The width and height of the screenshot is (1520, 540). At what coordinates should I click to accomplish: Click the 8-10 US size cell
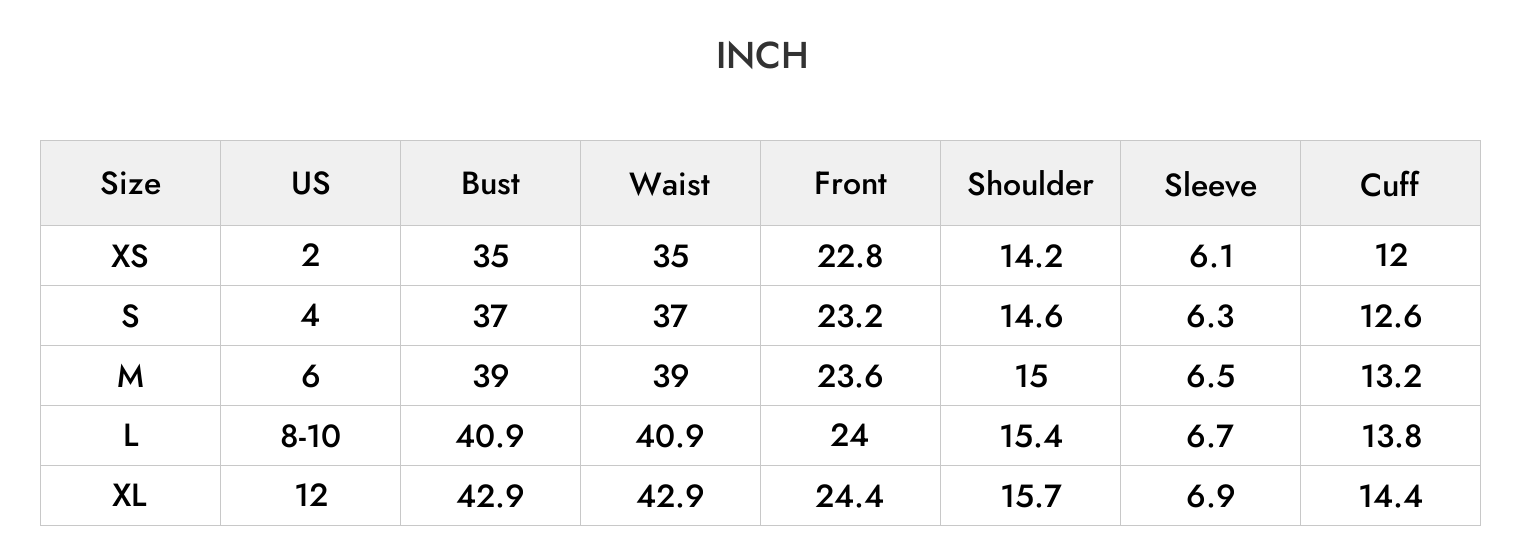310,436
